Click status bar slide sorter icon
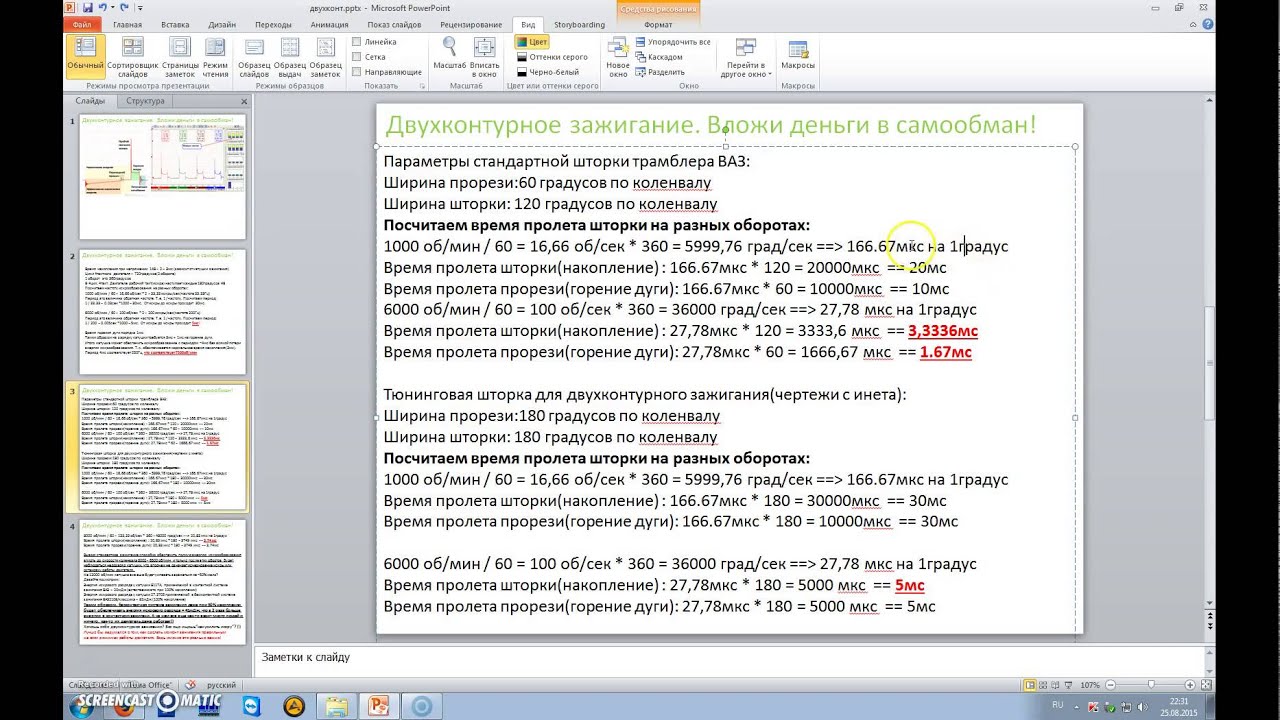Screen dimensions: 1280x720 tap(1043, 685)
